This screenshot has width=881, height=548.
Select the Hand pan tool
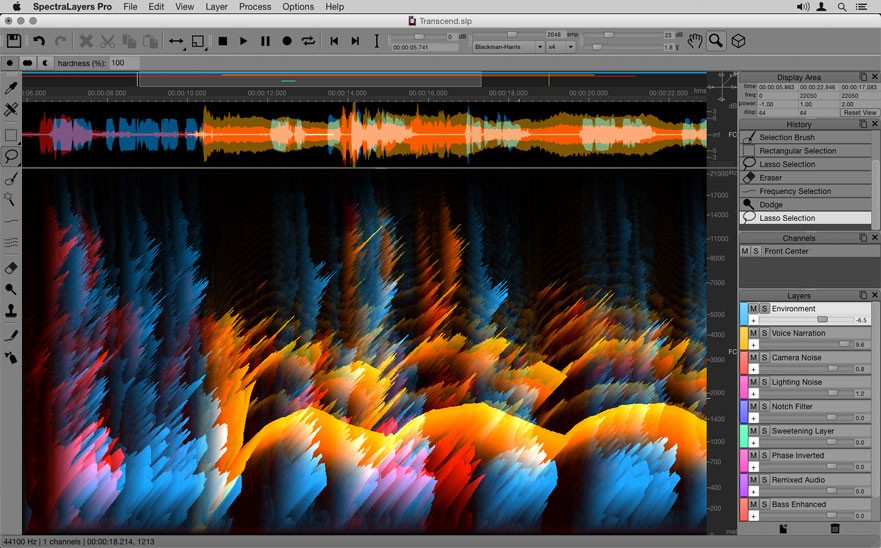pos(695,41)
